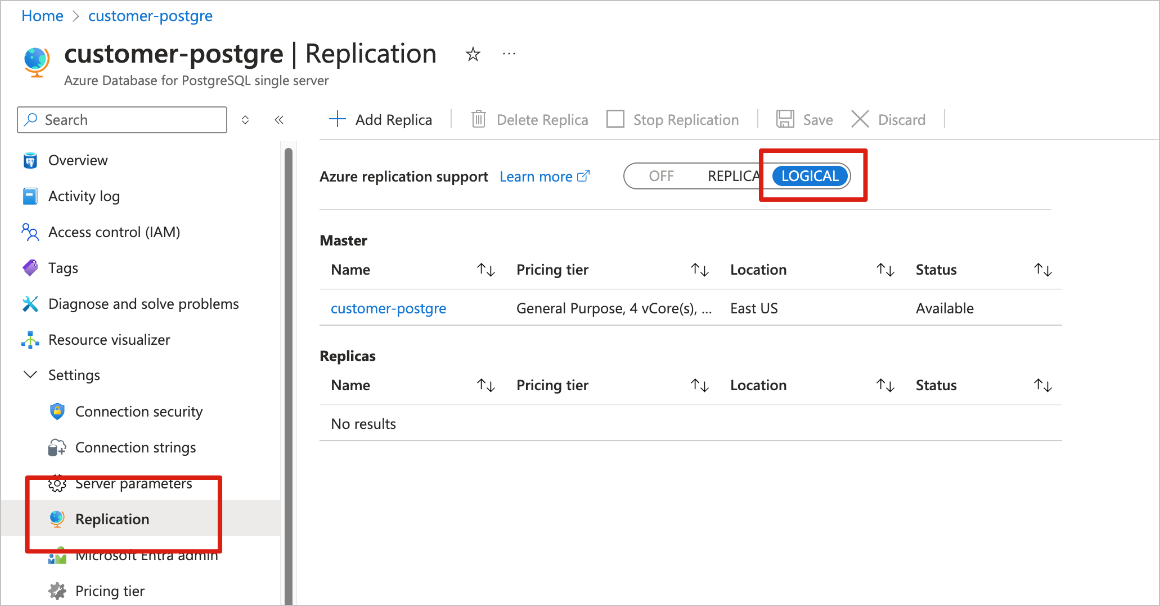
Task: Set replication support to OFF
Action: [661, 176]
